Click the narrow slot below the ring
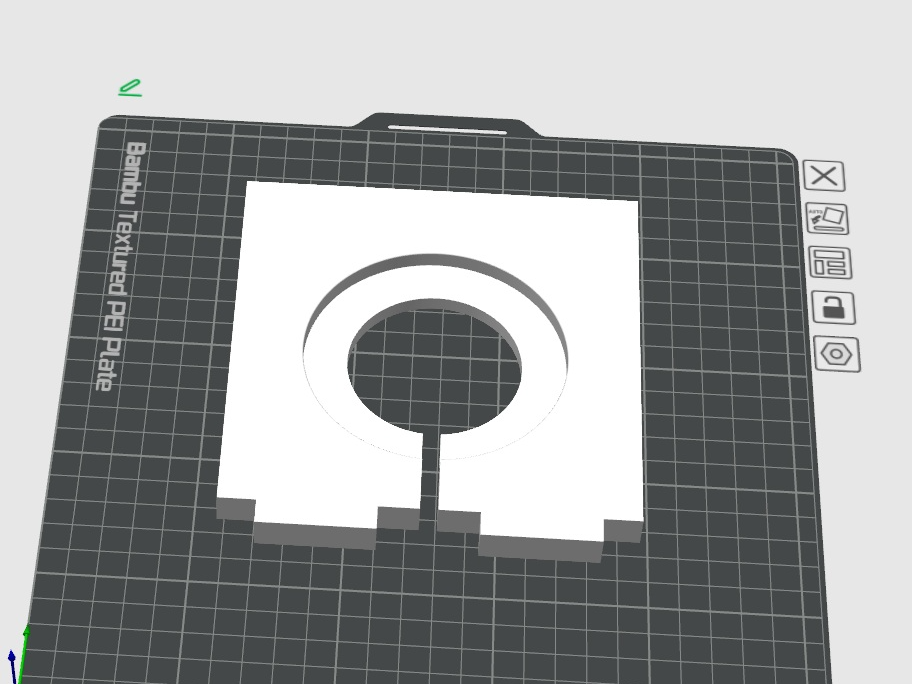Image resolution: width=912 pixels, height=684 pixels. tap(429, 480)
